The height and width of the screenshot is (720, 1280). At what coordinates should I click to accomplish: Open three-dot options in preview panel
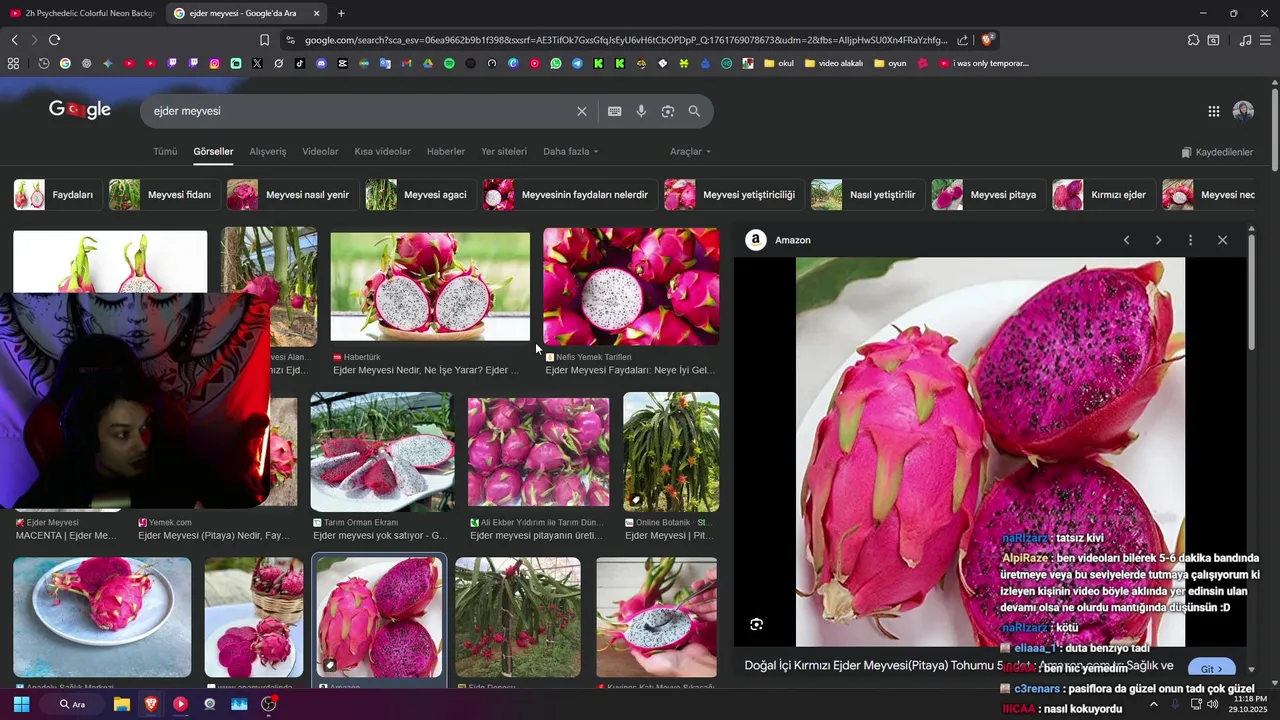(1190, 240)
